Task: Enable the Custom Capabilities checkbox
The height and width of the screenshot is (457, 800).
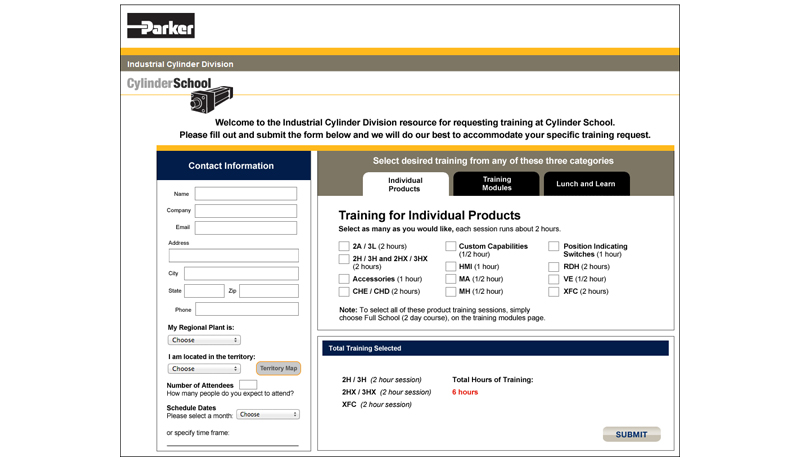Action: (451, 246)
